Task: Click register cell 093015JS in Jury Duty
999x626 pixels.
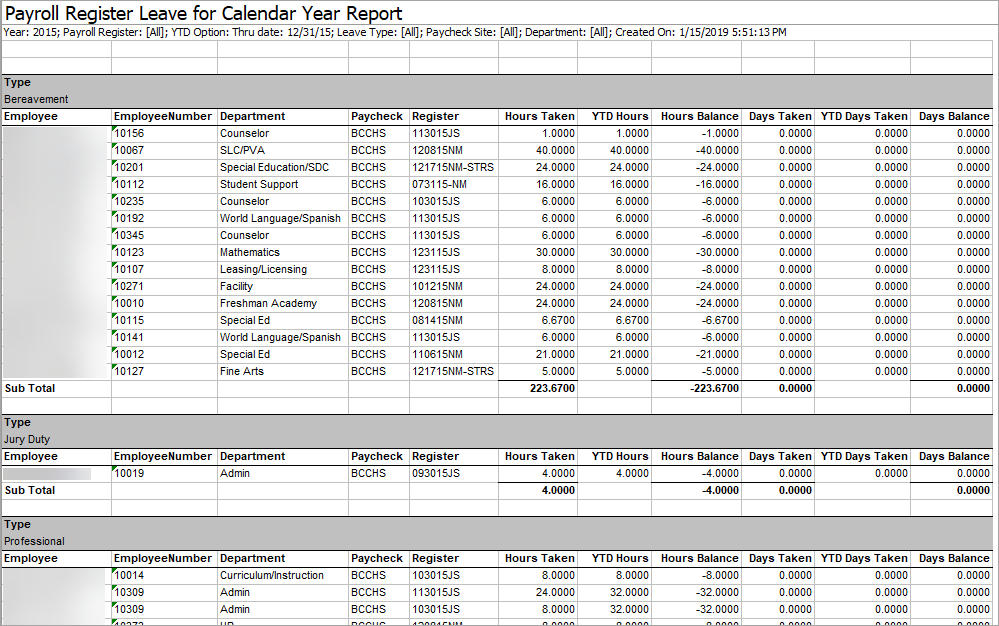Action: pyautogui.click(x=436, y=473)
